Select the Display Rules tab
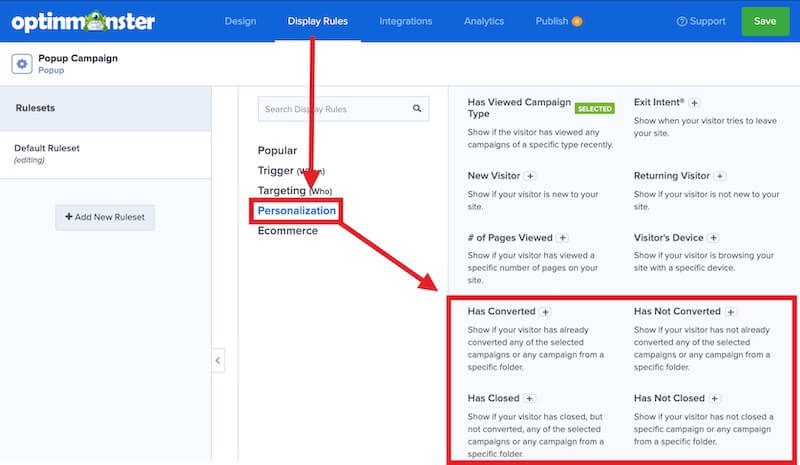The width and height of the screenshot is (800, 465). [x=317, y=21]
